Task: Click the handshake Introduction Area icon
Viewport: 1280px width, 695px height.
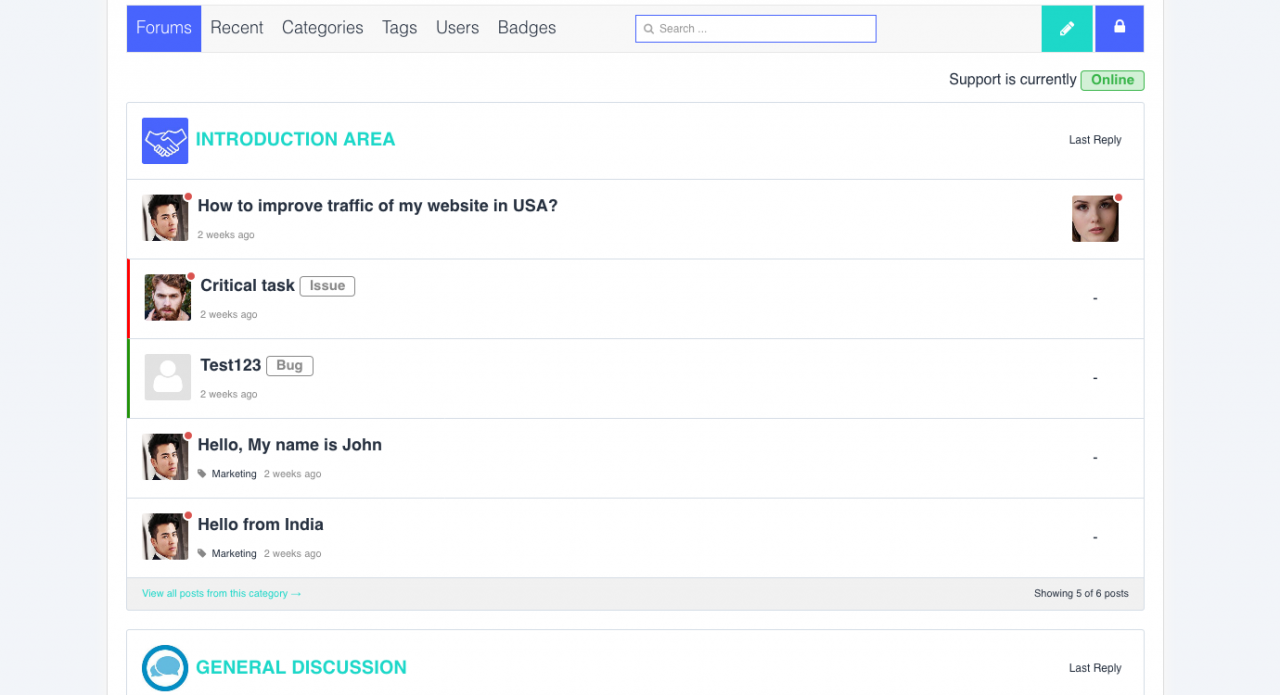Action: (x=165, y=141)
